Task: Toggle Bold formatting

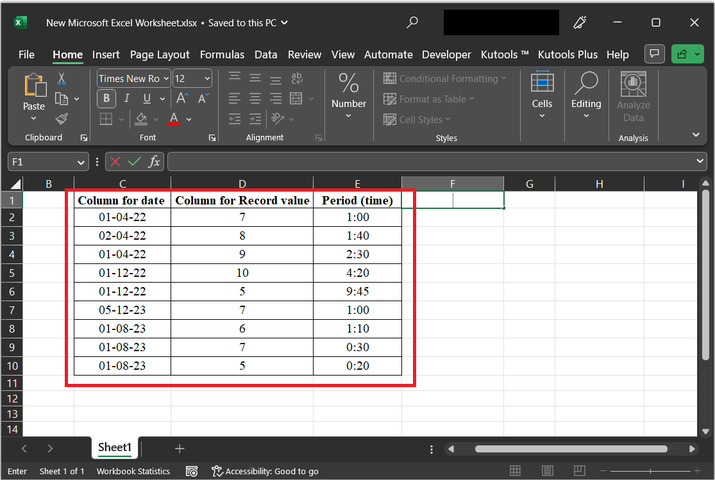Action: [106, 98]
